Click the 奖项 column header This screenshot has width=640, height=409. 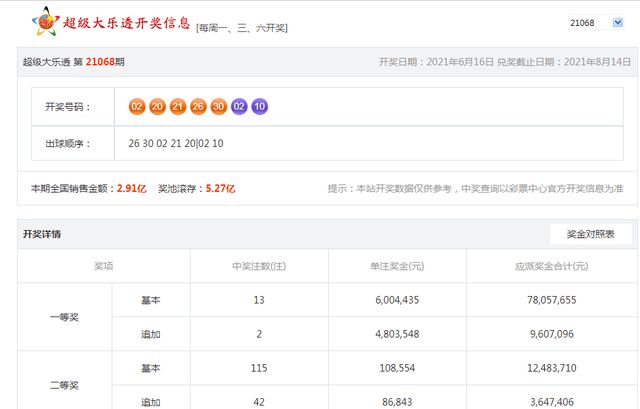point(103,266)
